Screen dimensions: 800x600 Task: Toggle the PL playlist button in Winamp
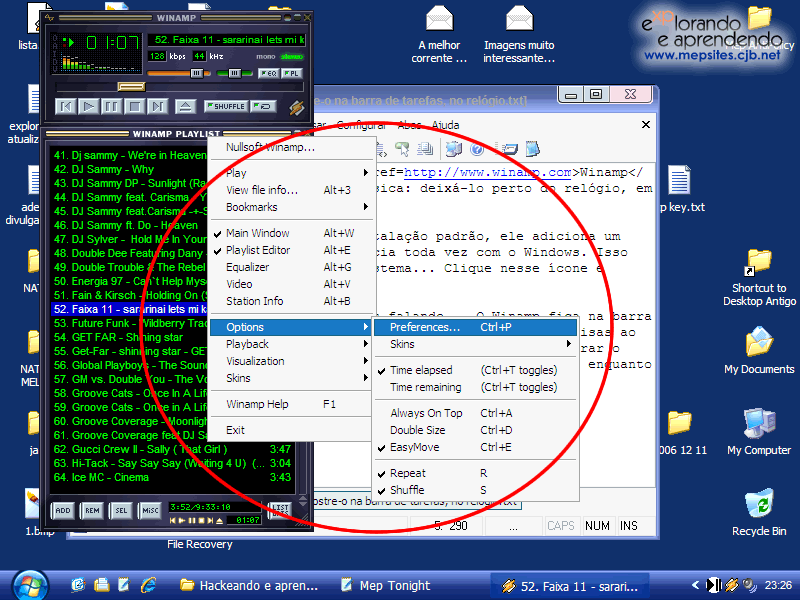pos(292,73)
